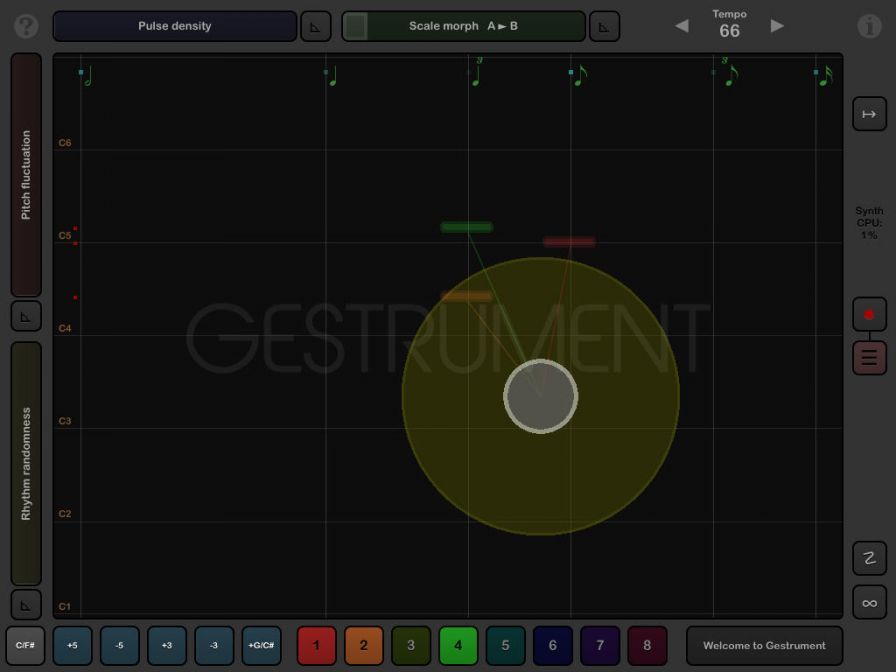Select the squiggle curve icon on right sidebar
Viewport: 896px width, 672px height.
pyautogui.click(x=869, y=558)
